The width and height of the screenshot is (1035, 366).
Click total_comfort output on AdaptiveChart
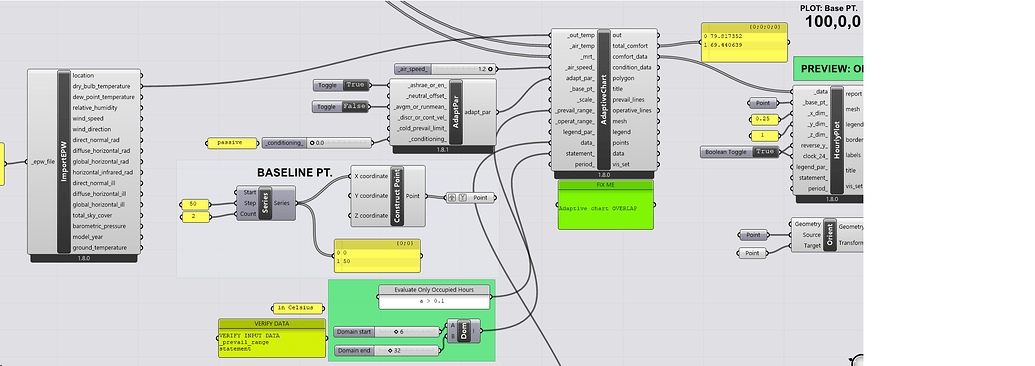(630, 46)
